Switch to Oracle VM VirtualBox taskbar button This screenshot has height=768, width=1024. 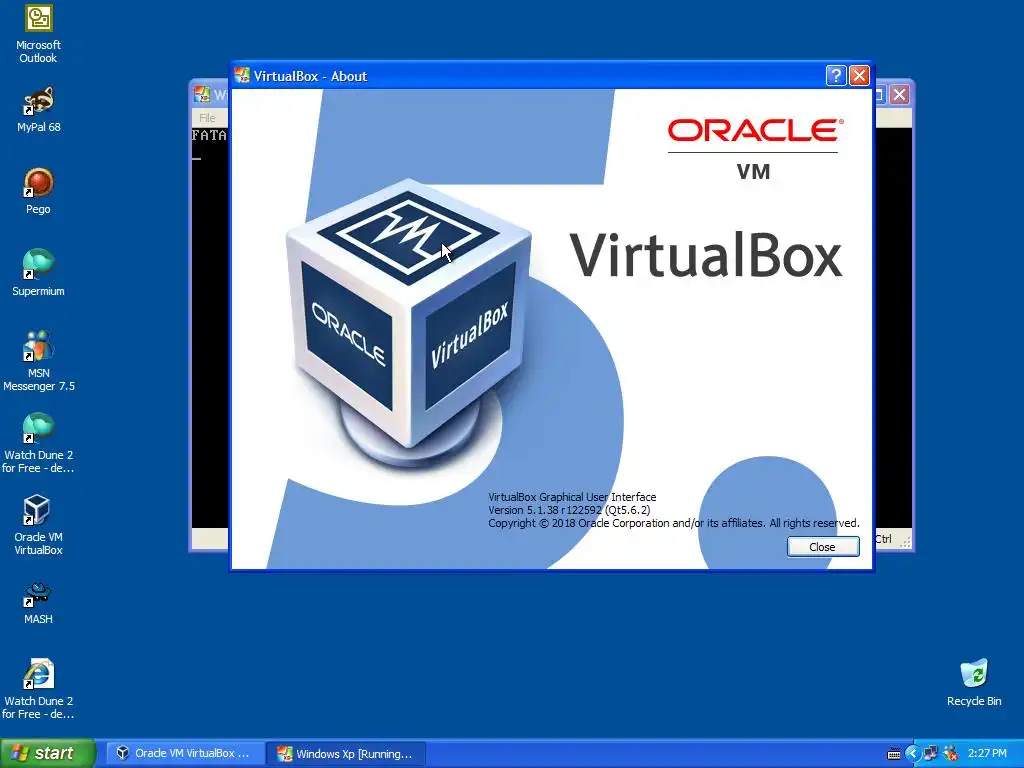click(185, 753)
